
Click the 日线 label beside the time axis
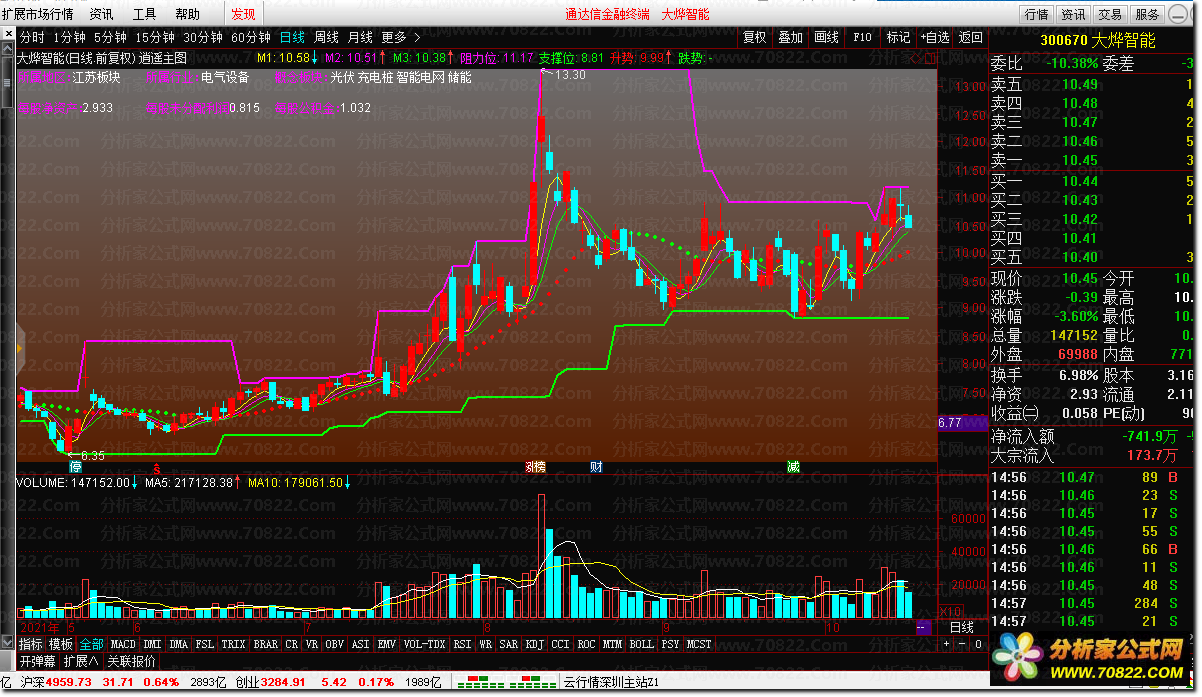point(961,627)
